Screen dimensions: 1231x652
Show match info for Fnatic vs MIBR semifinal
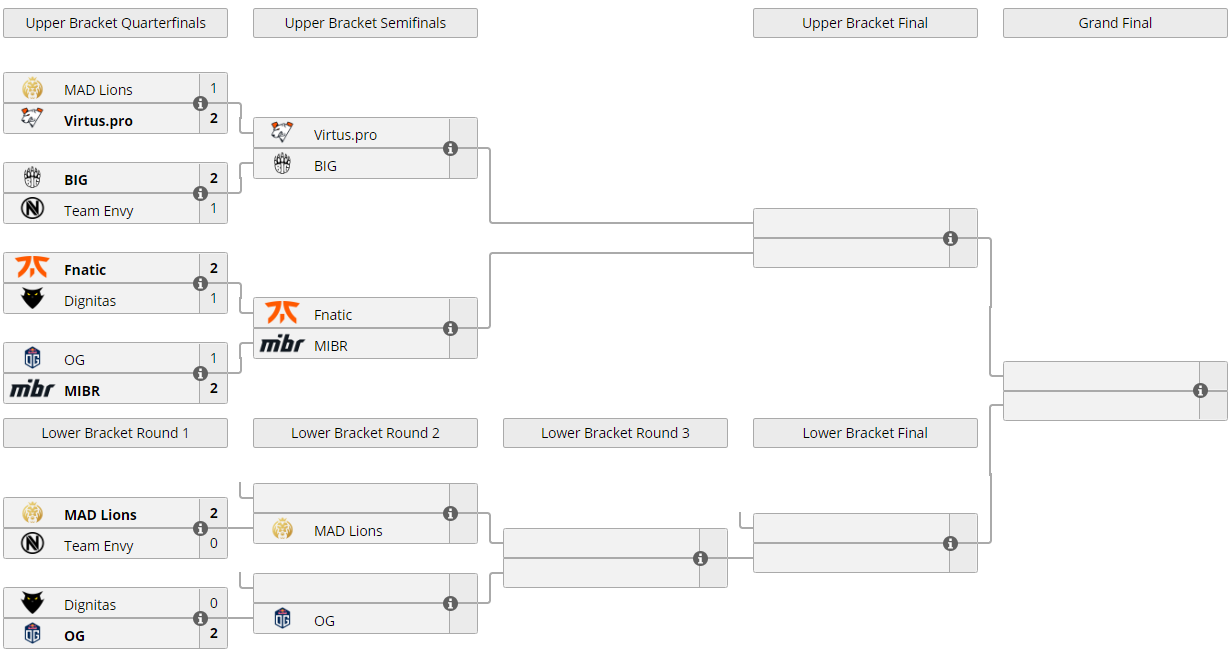click(x=450, y=329)
